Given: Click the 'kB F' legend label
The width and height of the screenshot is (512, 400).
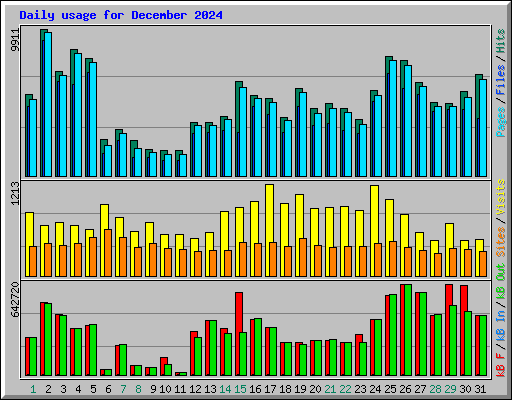Looking at the screenshot, I should 501,365.
